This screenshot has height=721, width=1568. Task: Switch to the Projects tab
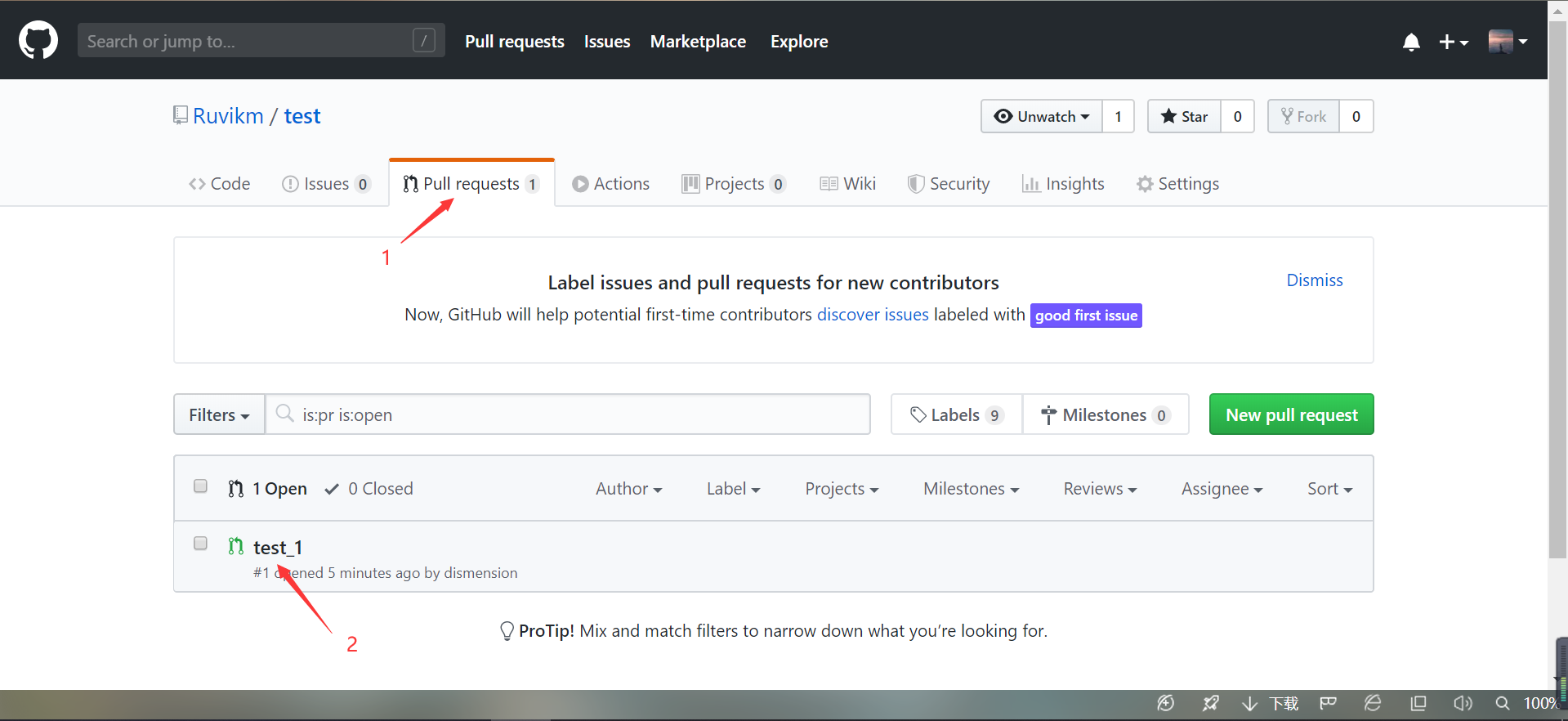(x=734, y=184)
